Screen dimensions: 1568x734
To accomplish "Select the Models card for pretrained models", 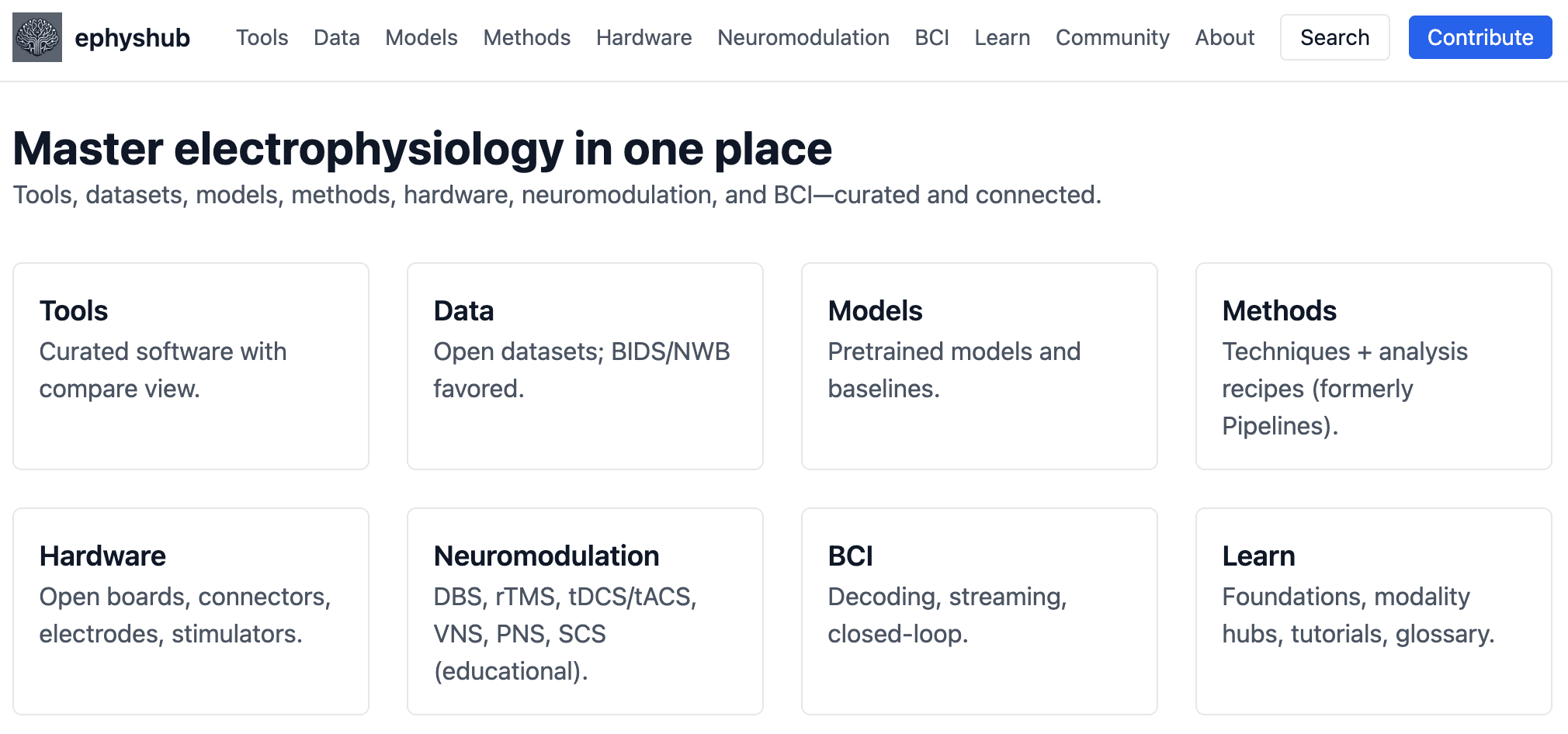I will pyautogui.click(x=980, y=365).
